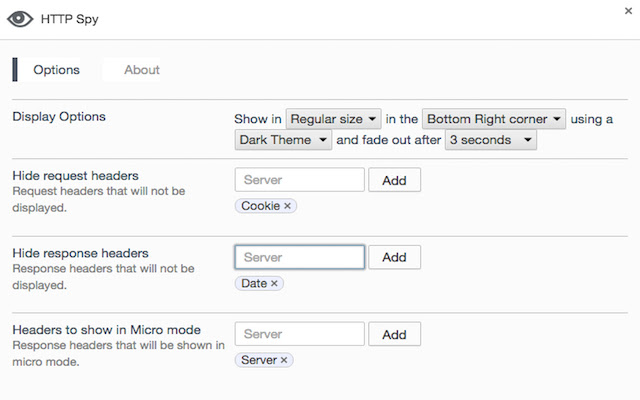Switch to the Options tab

coord(56,70)
